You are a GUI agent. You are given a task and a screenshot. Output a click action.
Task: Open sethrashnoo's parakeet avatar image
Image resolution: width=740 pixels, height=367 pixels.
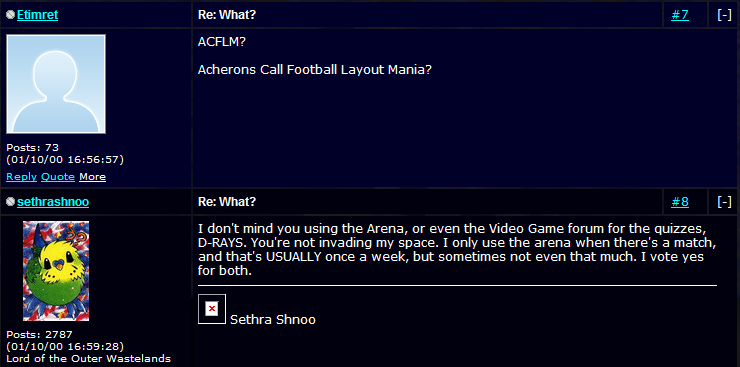click(x=56, y=271)
